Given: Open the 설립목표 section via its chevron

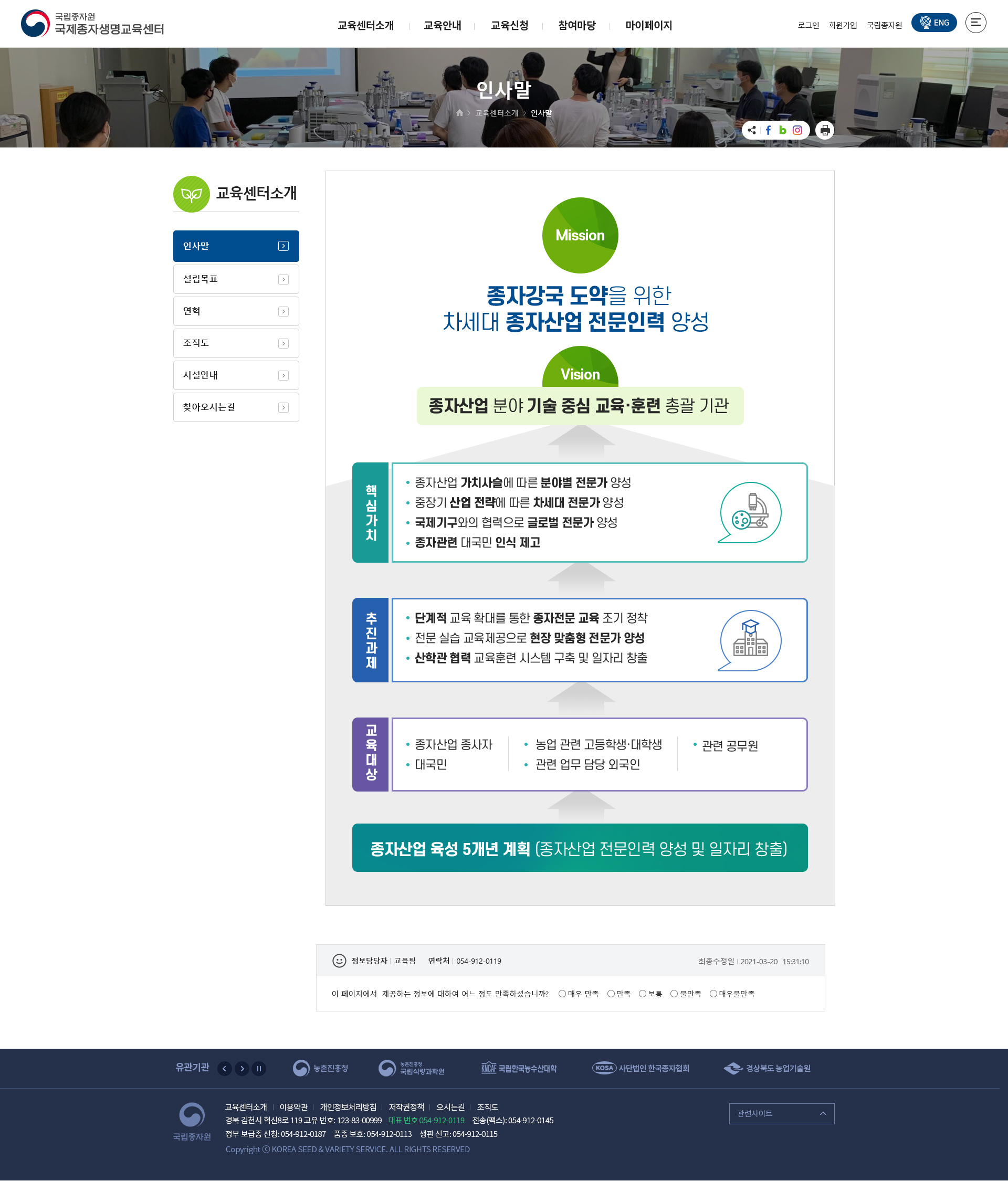Looking at the screenshot, I should [283, 279].
